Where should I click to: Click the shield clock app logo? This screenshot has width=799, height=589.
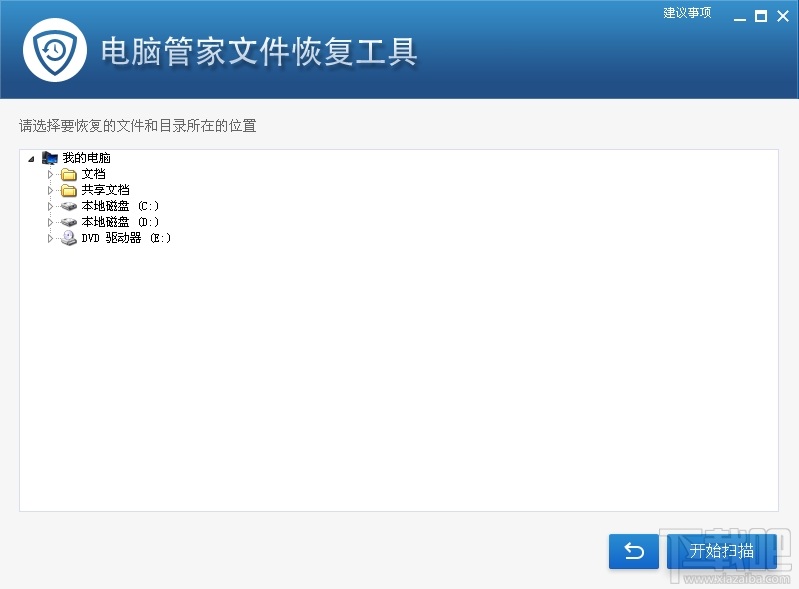tap(55, 50)
